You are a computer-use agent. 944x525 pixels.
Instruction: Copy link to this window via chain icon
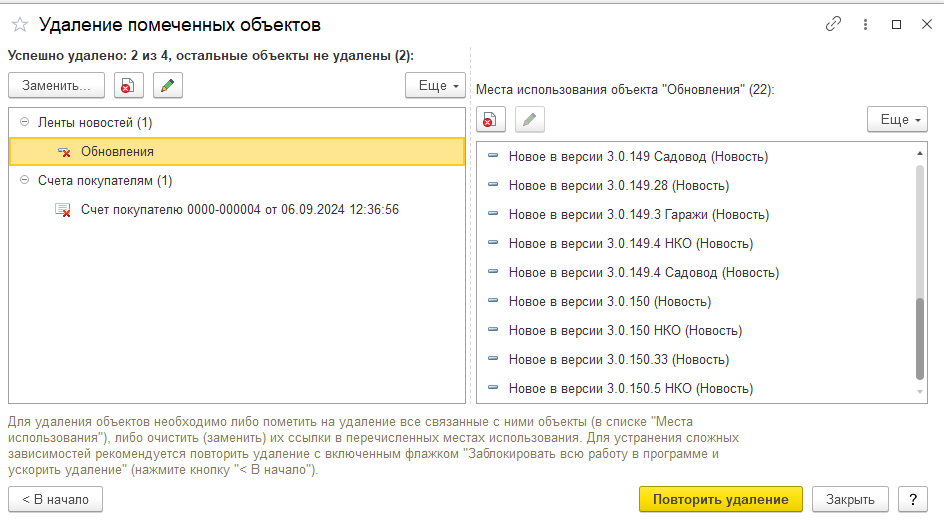click(833, 24)
